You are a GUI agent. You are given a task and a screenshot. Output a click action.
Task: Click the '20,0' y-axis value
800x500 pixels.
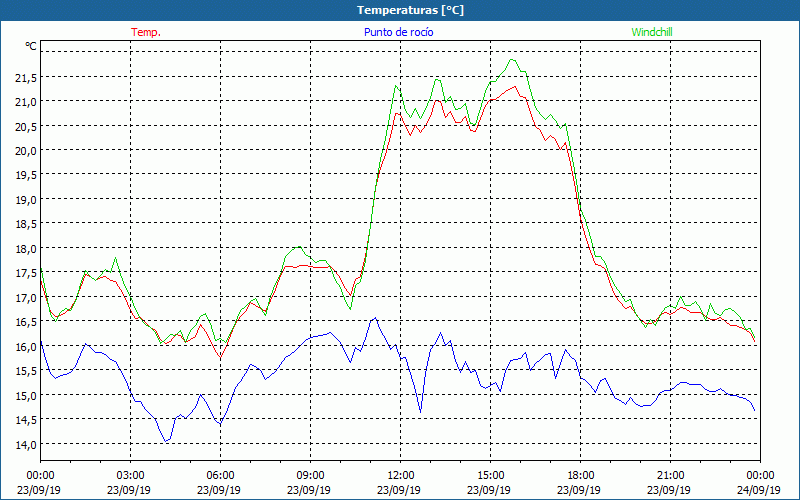26,151
